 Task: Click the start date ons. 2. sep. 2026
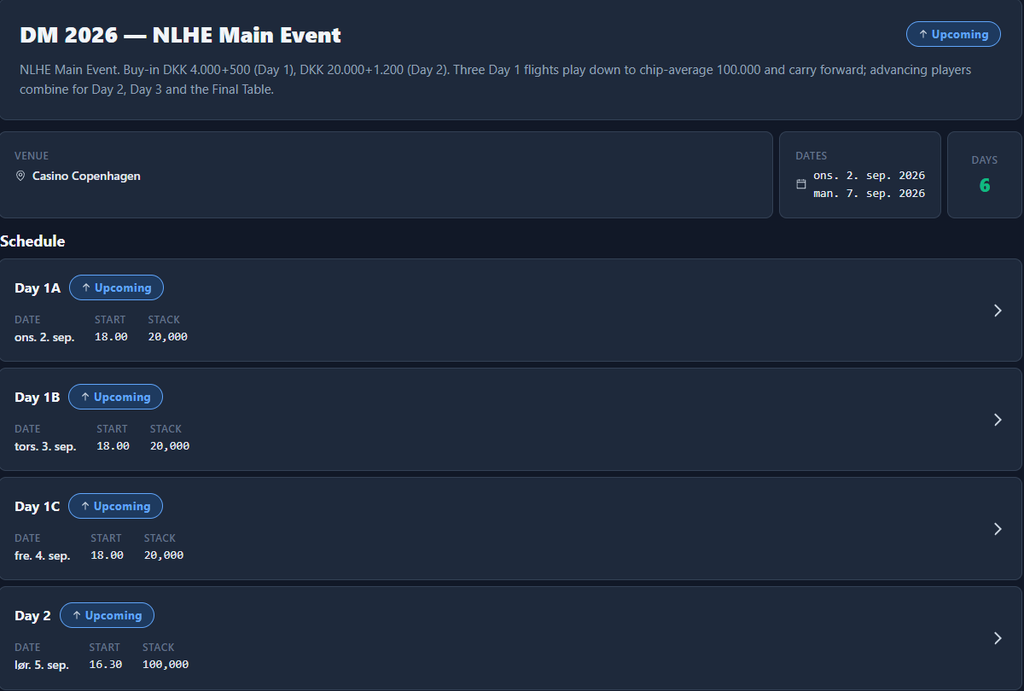pyautogui.click(x=869, y=175)
